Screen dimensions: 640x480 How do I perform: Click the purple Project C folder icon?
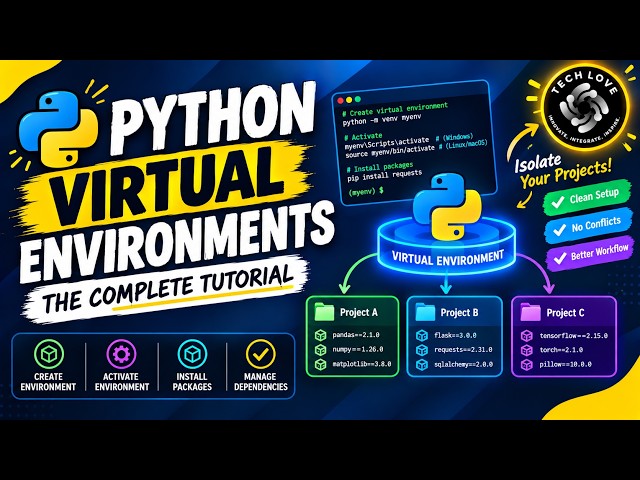[531, 312]
